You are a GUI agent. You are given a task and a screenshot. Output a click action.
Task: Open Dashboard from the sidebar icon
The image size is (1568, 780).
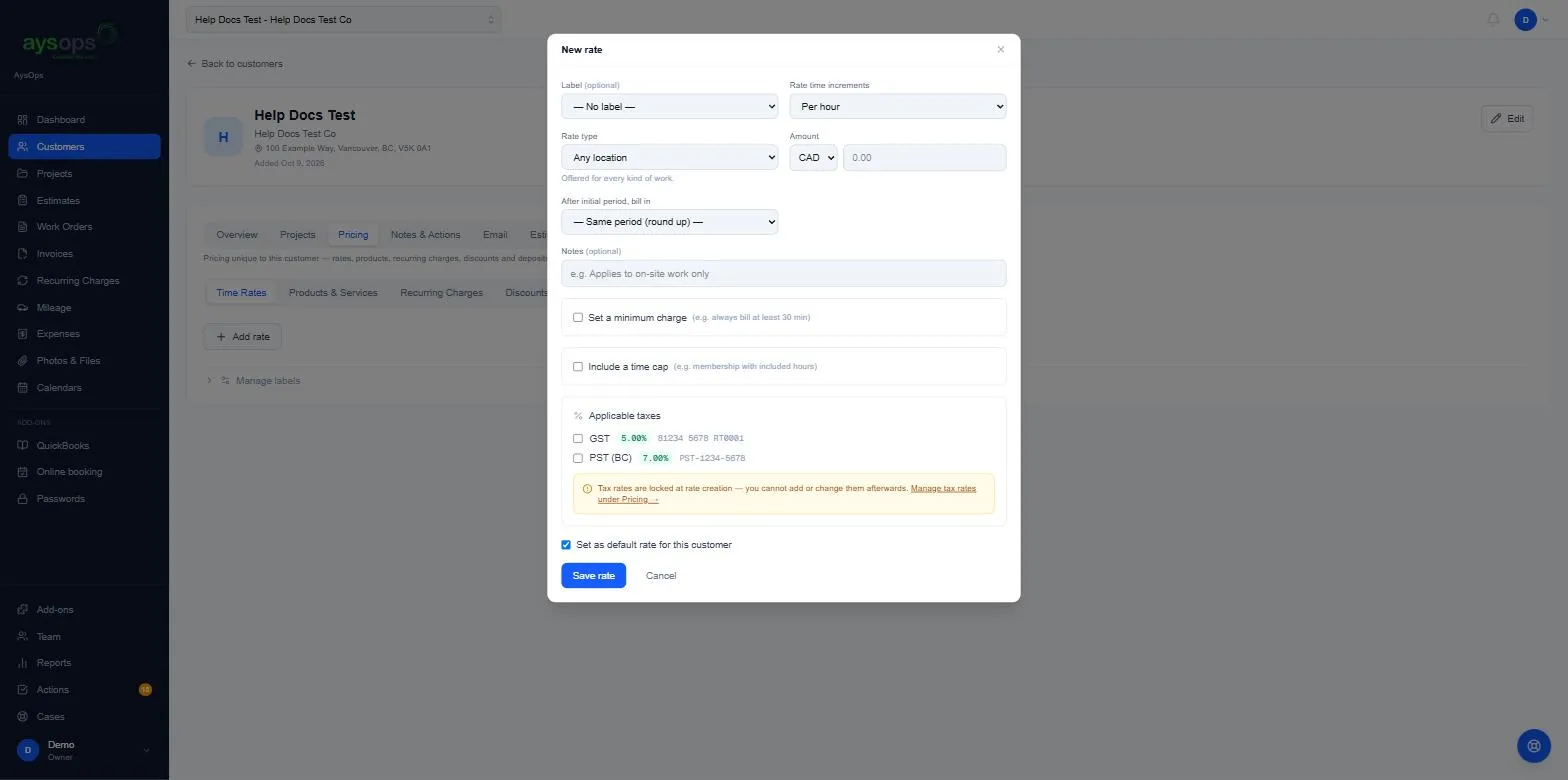point(23,120)
